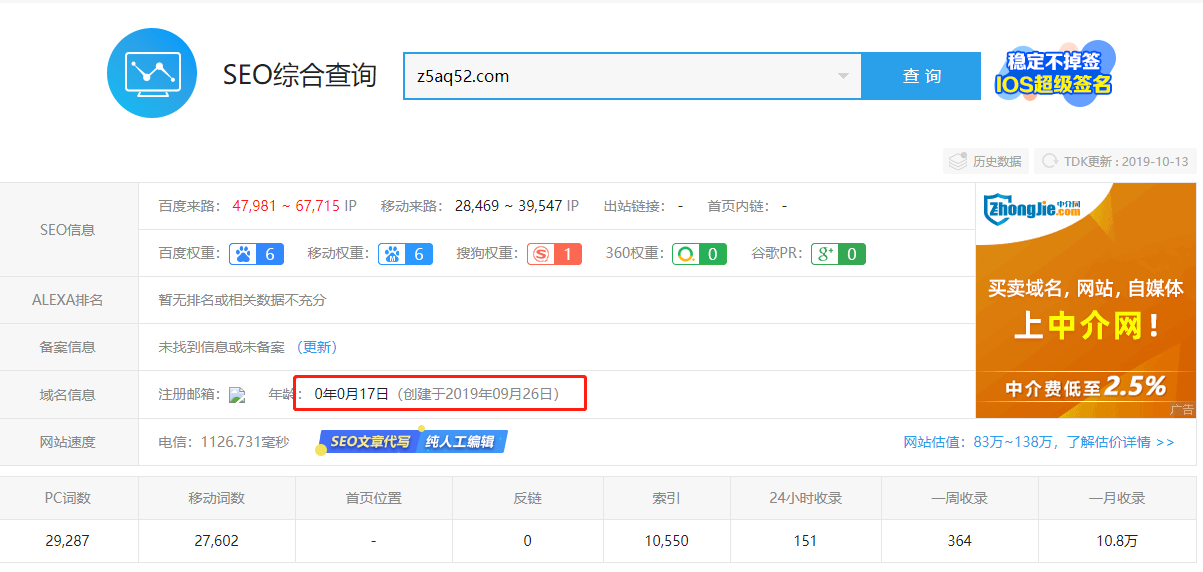This screenshot has width=1203, height=572.
Task: Click the 移动权重 6 badge
Action: pyautogui.click(x=406, y=254)
